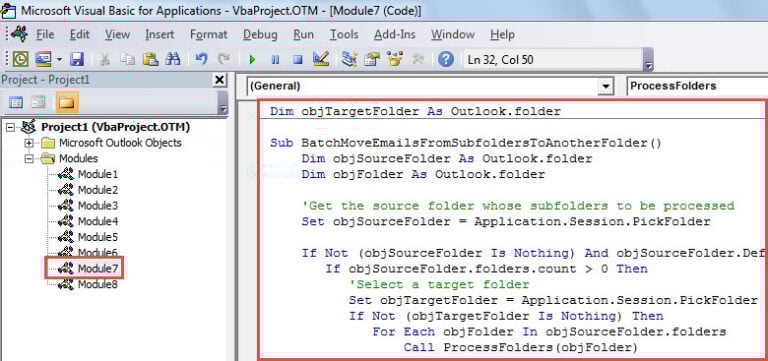
Task: Collapse the Project1 (VbaProject.OTM) node
Action: (11, 127)
